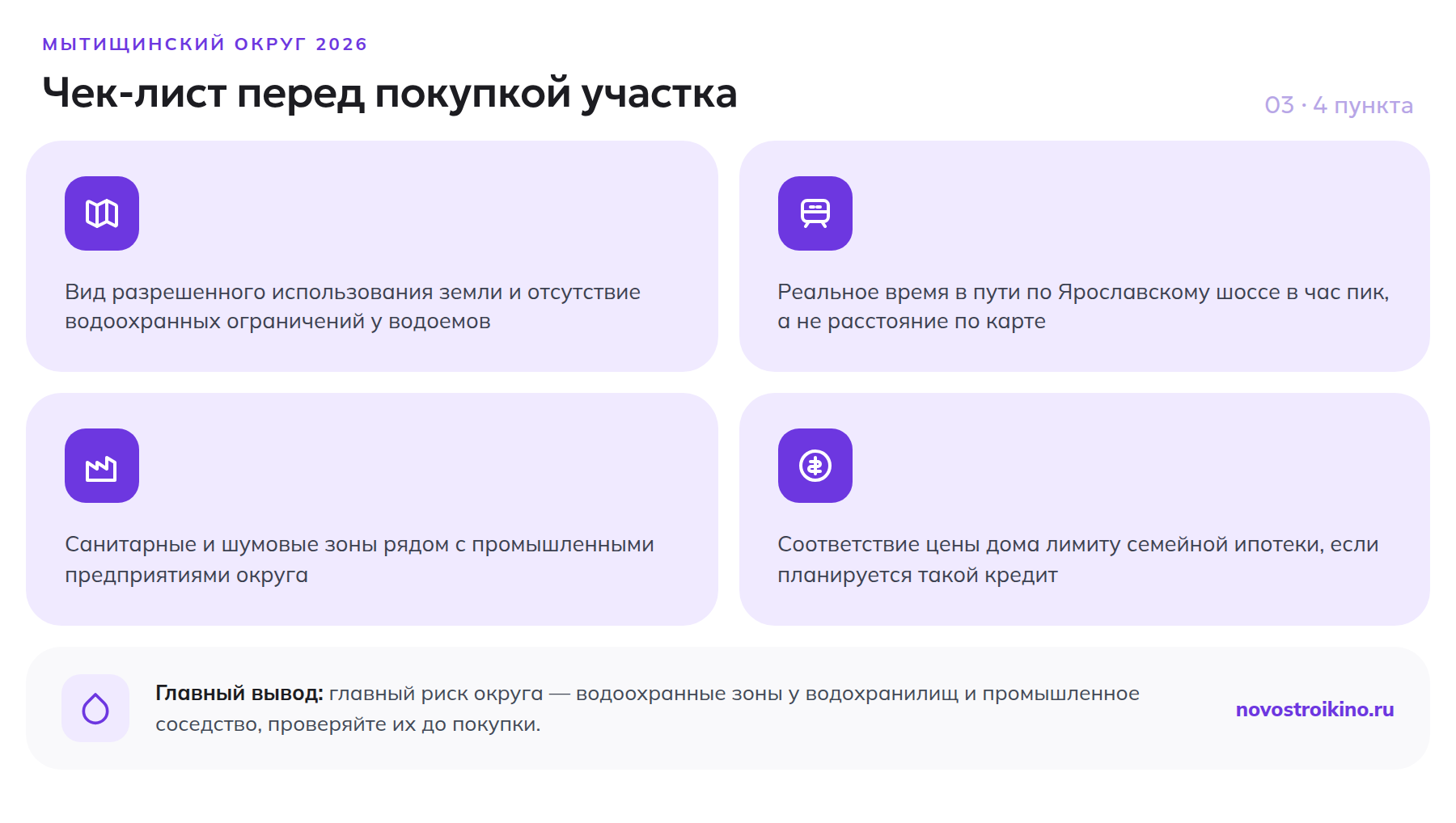The width and height of the screenshot is (1456, 823).
Task: Click the factory icon in sanitary zones card
Action: (x=102, y=466)
